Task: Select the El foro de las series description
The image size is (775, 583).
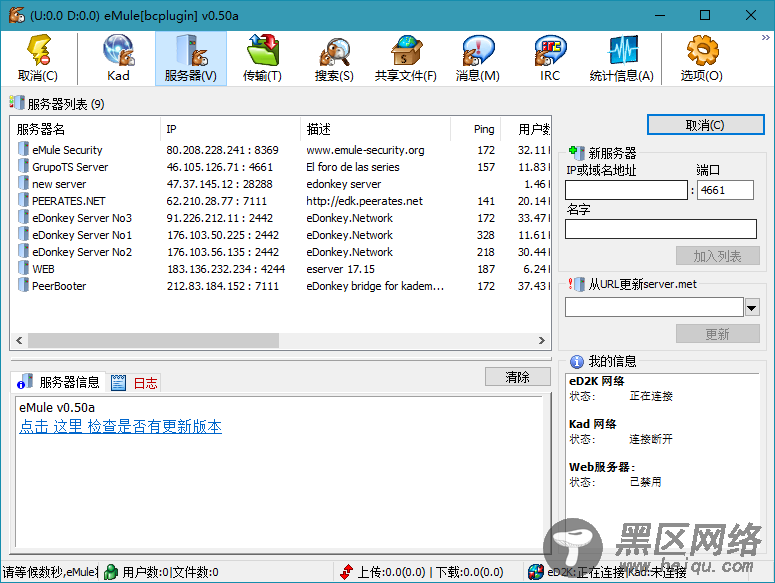Action: (352, 167)
